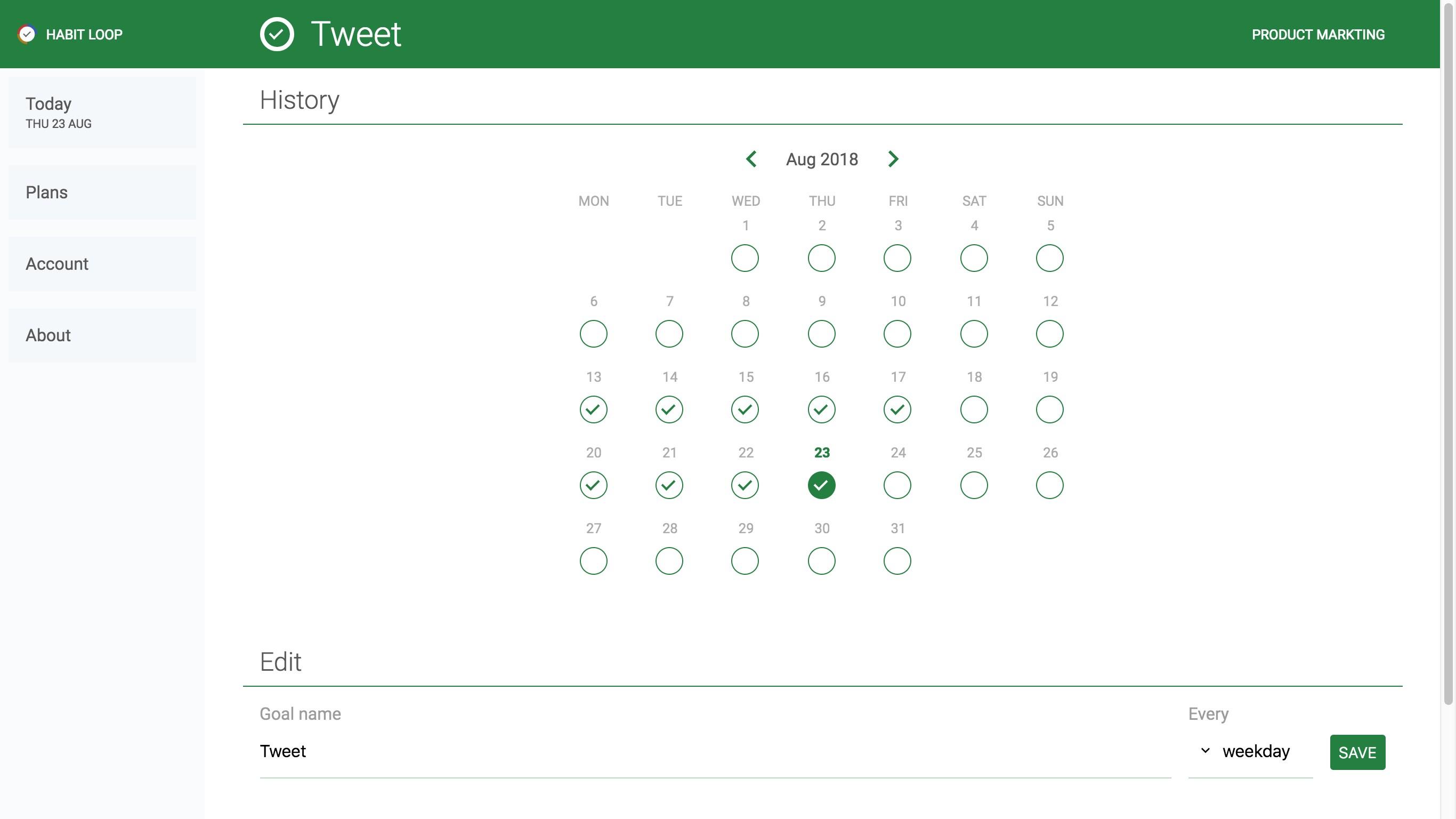
Task: Navigate to Account in sidebar
Action: pos(102,263)
